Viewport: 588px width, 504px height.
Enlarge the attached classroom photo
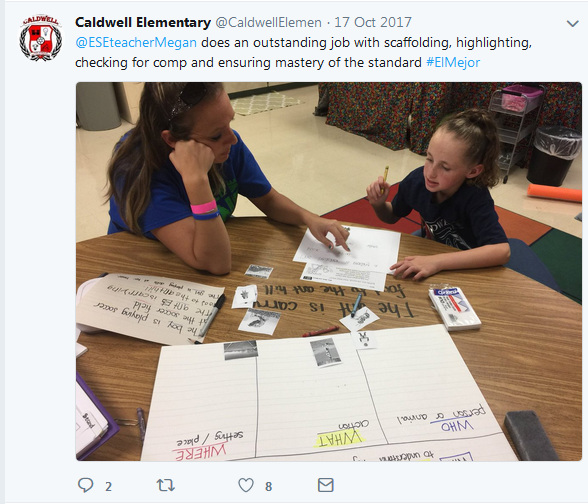pos(329,272)
